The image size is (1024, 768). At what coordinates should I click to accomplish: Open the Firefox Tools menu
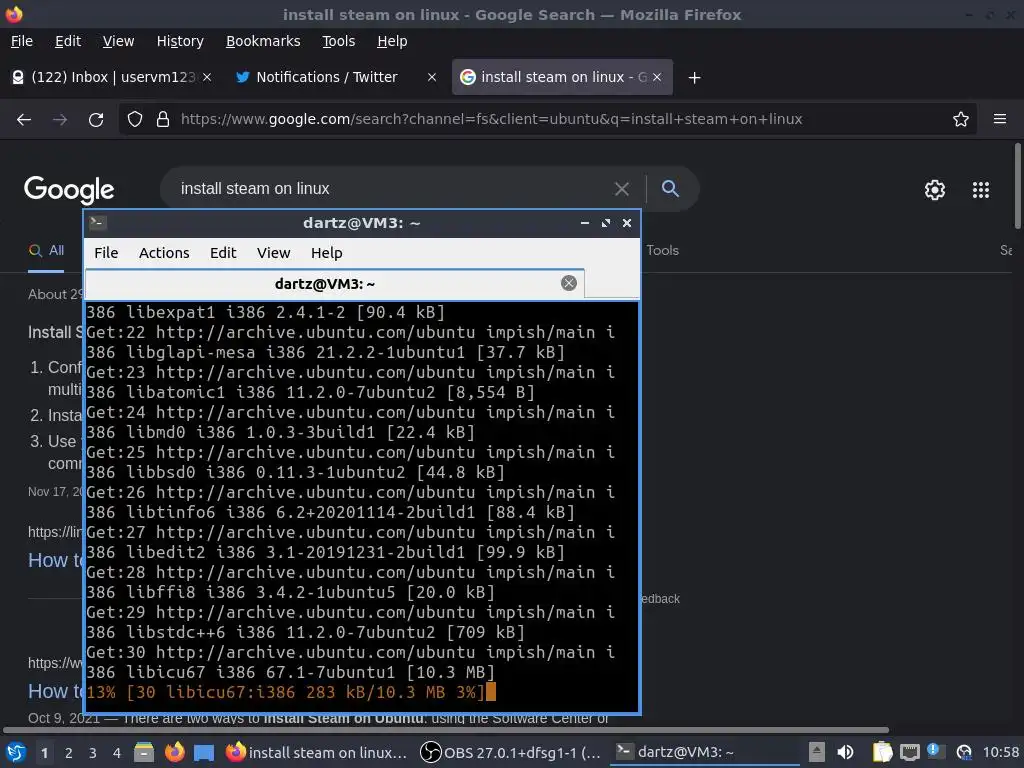point(338,41)
